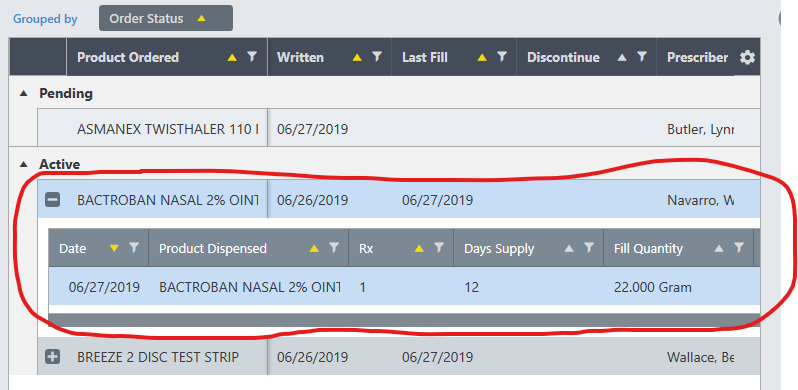Collapse the Pending group
Viewport: 798px width, 390px height.
coord(23,94)
